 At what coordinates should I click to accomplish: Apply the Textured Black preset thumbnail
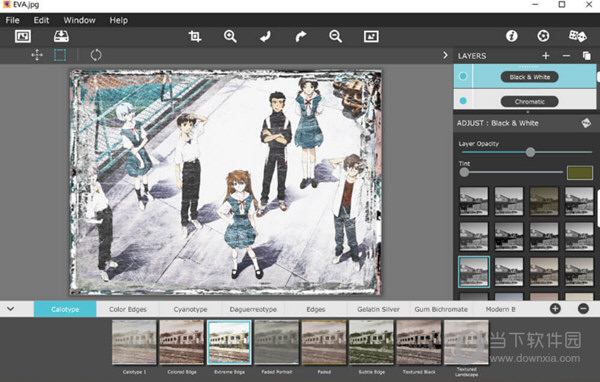point(419,342)
